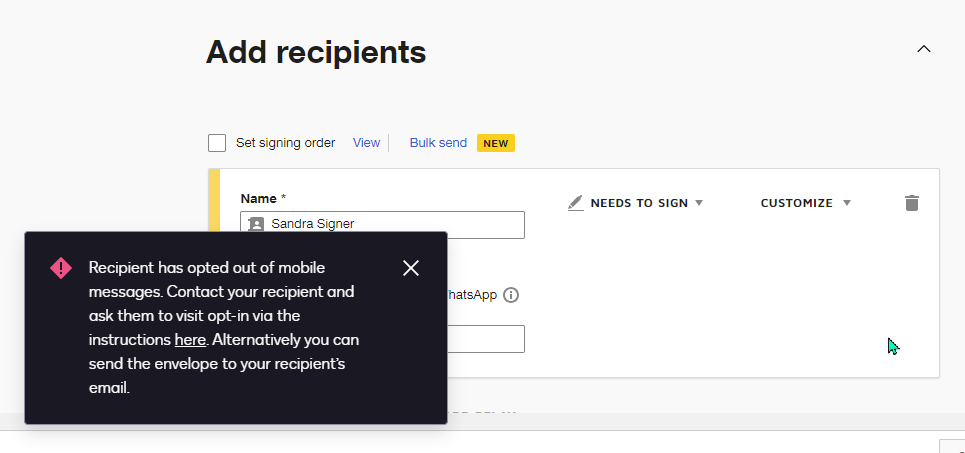Open the View signing order link
The image size is (965, 453).
366,143
